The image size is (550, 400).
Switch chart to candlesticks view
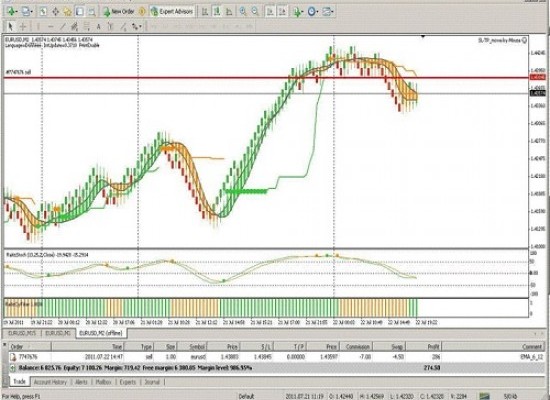[x=217, y=12]
